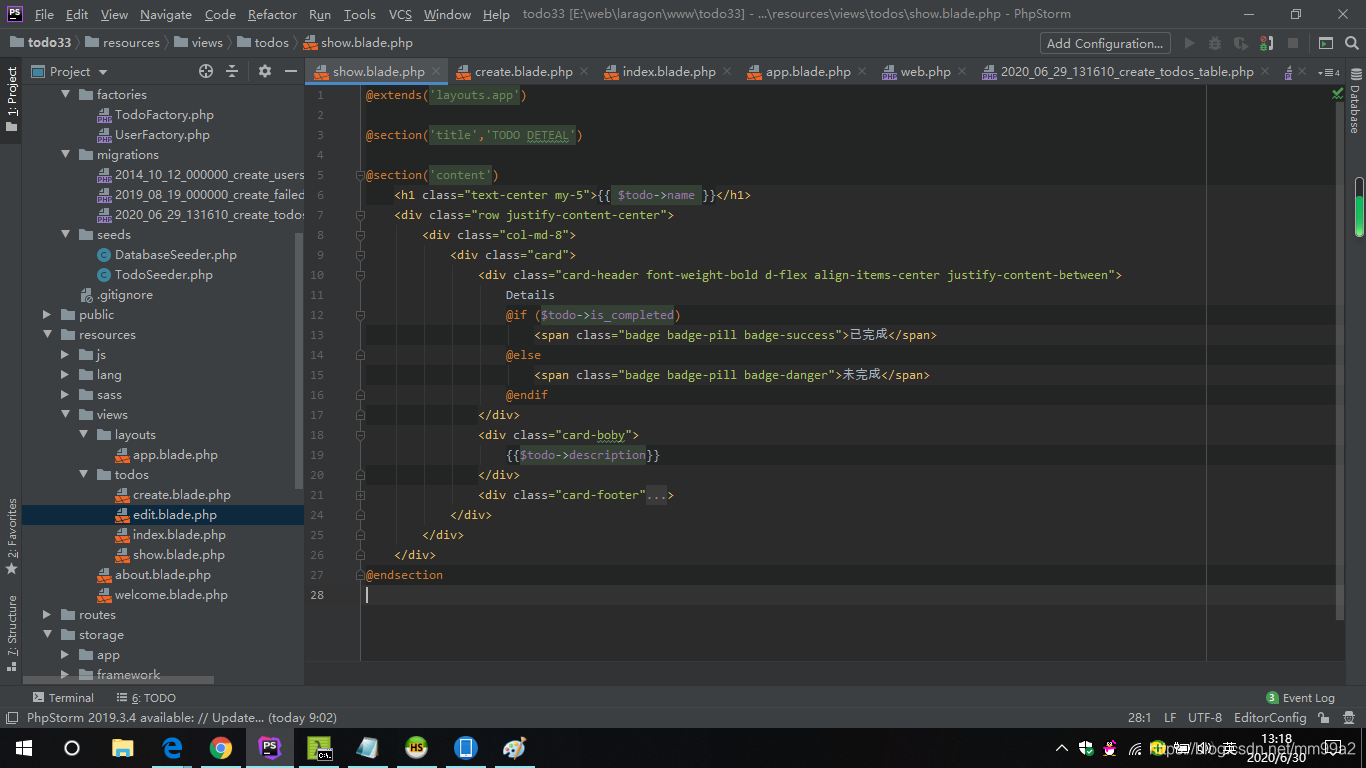Open the Event Log panel
This screenshot has width=1366, height=768.
[1300, 698]
